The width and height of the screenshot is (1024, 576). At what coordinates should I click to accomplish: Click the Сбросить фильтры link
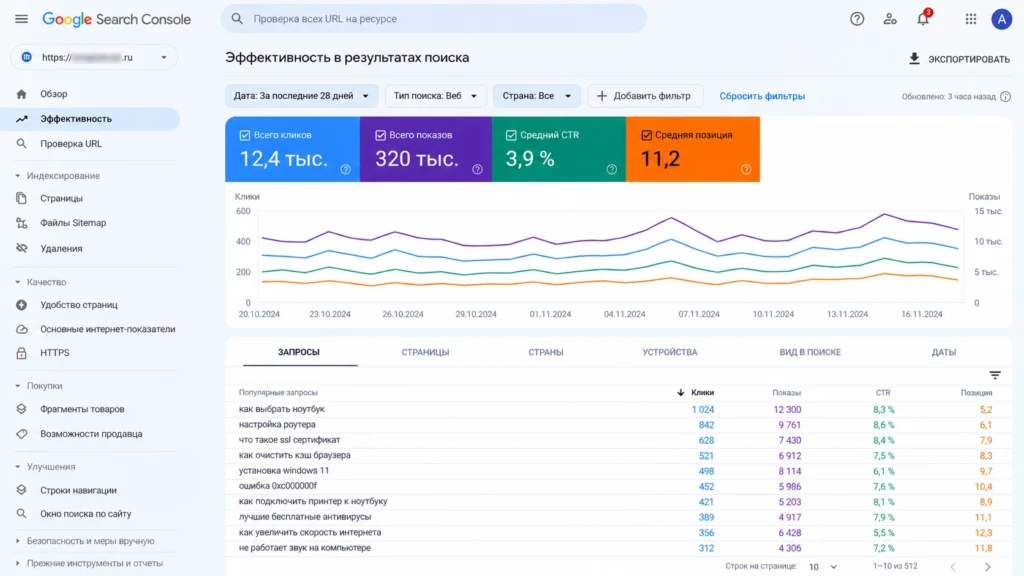[762, 96]
